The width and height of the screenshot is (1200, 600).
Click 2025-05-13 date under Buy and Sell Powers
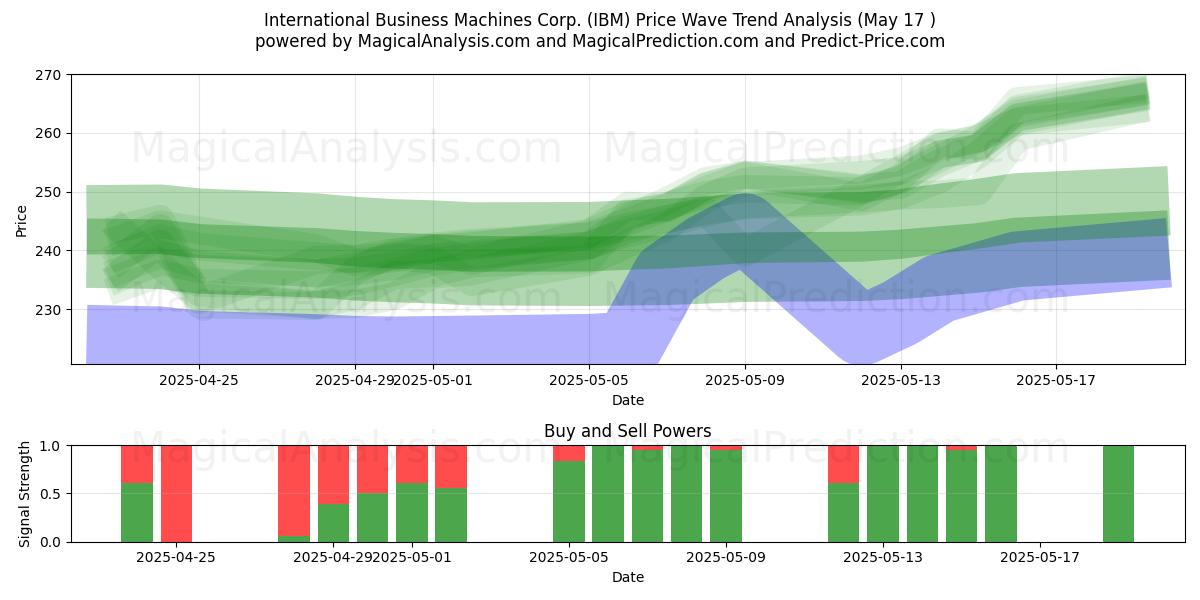883,557
